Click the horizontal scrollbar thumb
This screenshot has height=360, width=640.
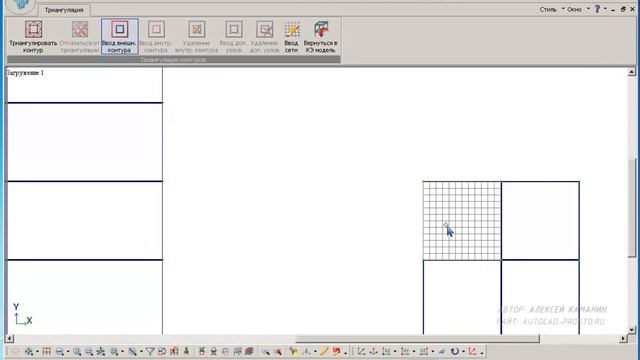tap(417, 338)
